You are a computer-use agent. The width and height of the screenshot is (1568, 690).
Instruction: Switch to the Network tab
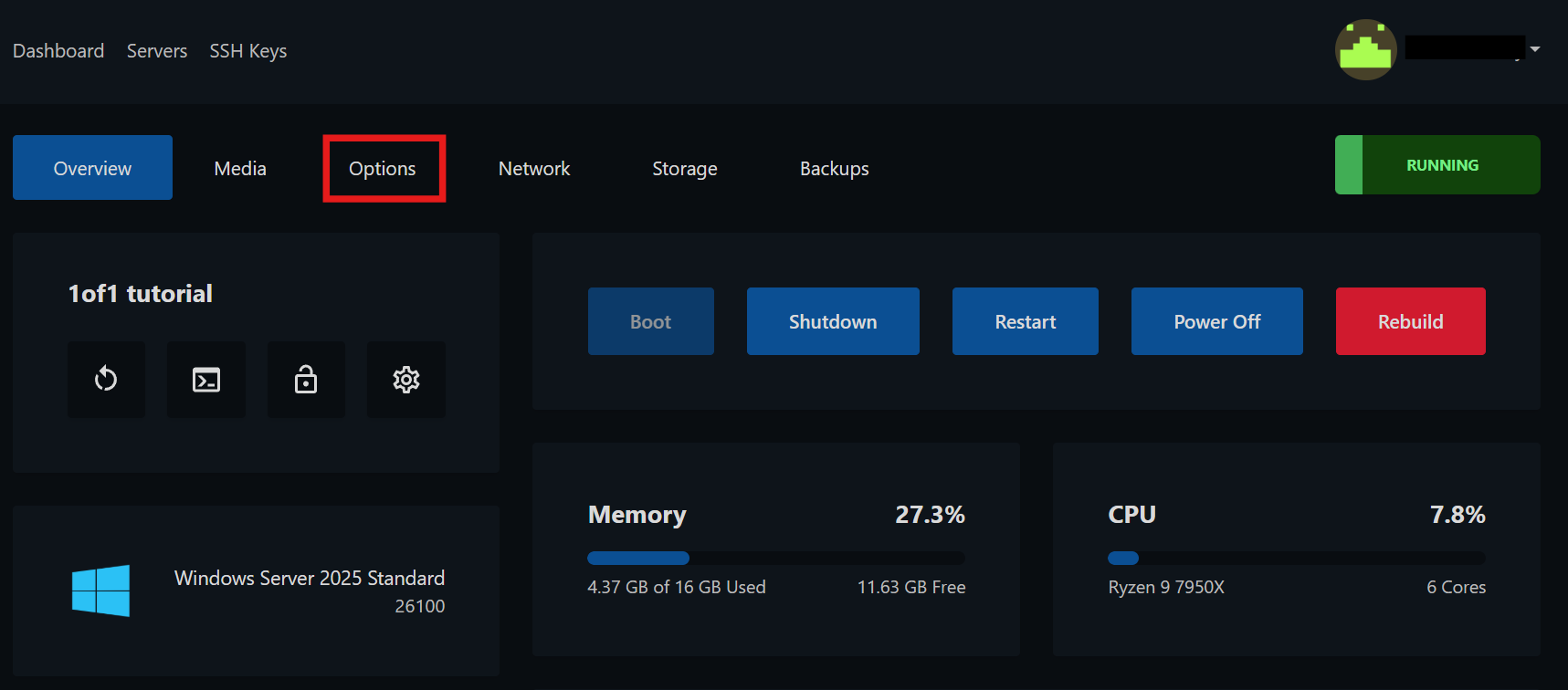point(534,169)
